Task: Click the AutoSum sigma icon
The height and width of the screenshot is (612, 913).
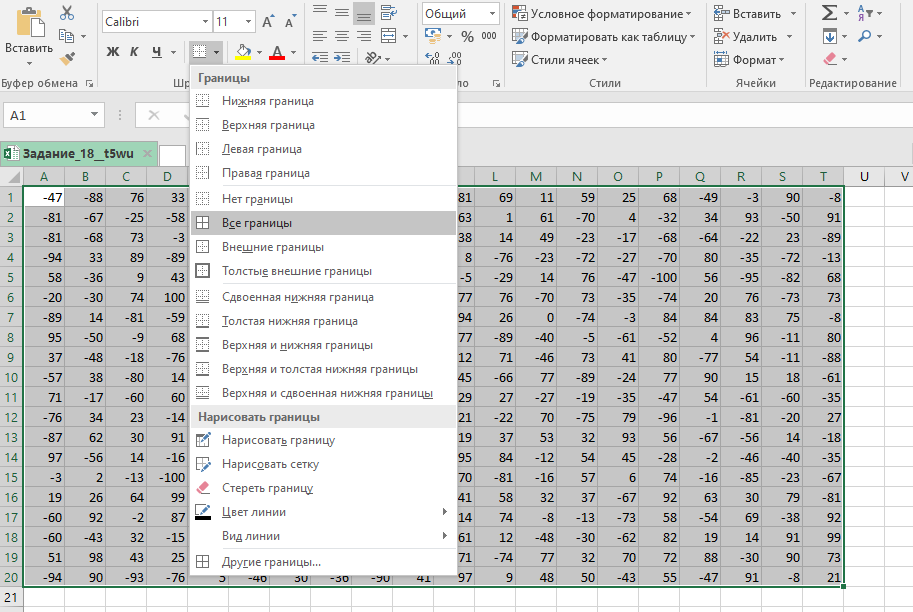Action: click(x=829, y=13)
